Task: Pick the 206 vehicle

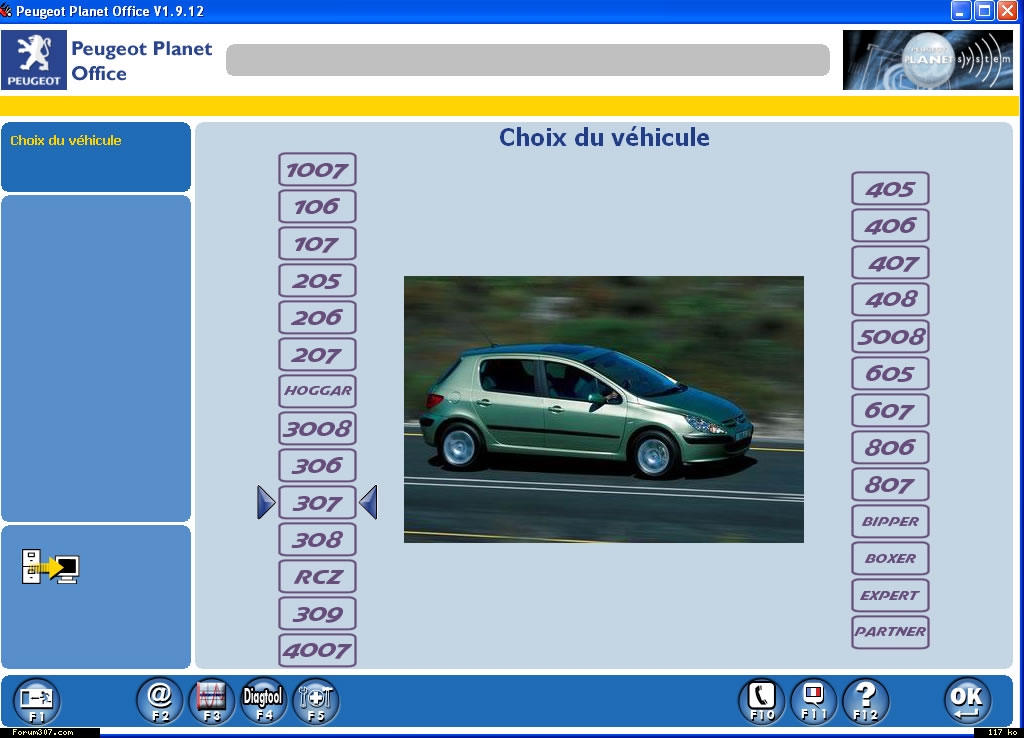Action: click(317, 317)
